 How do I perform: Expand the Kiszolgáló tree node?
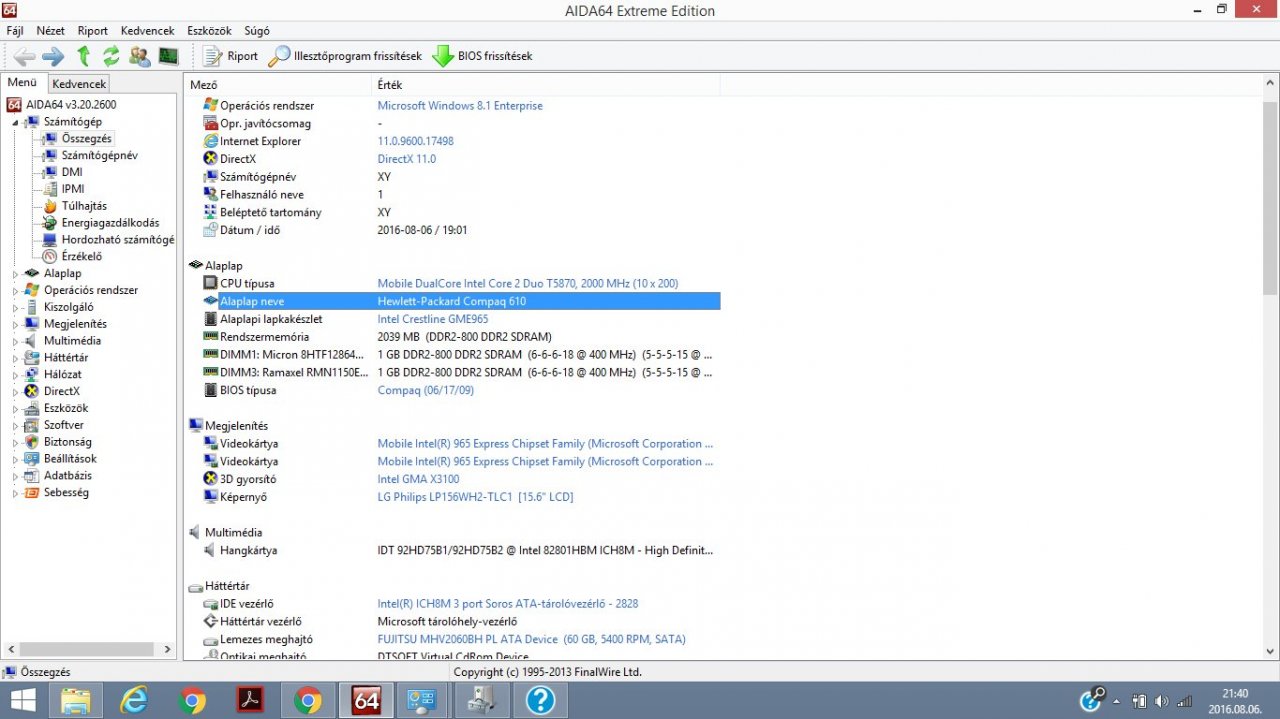[15, 307]
